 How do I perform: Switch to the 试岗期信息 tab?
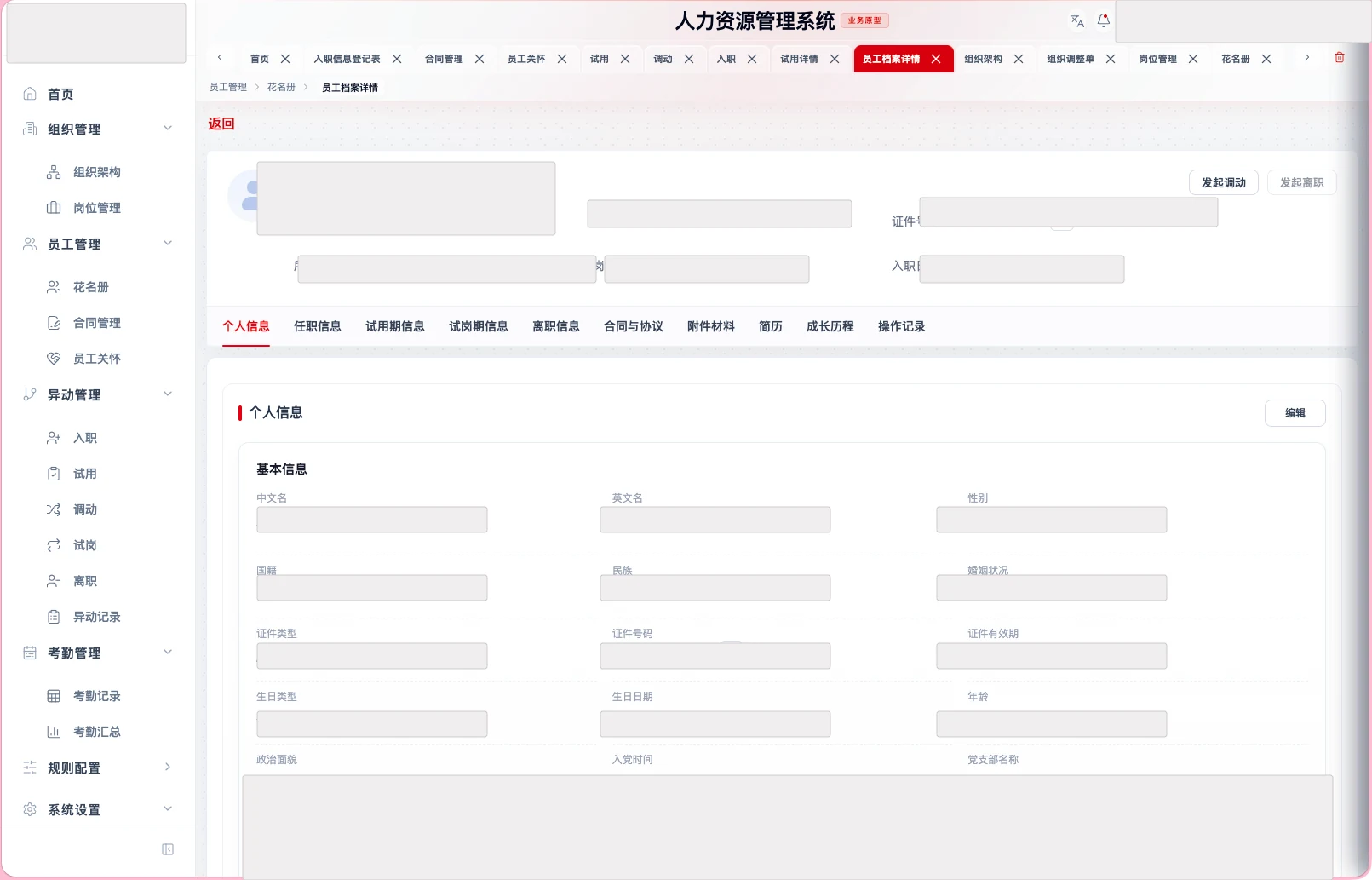point(479,326)
